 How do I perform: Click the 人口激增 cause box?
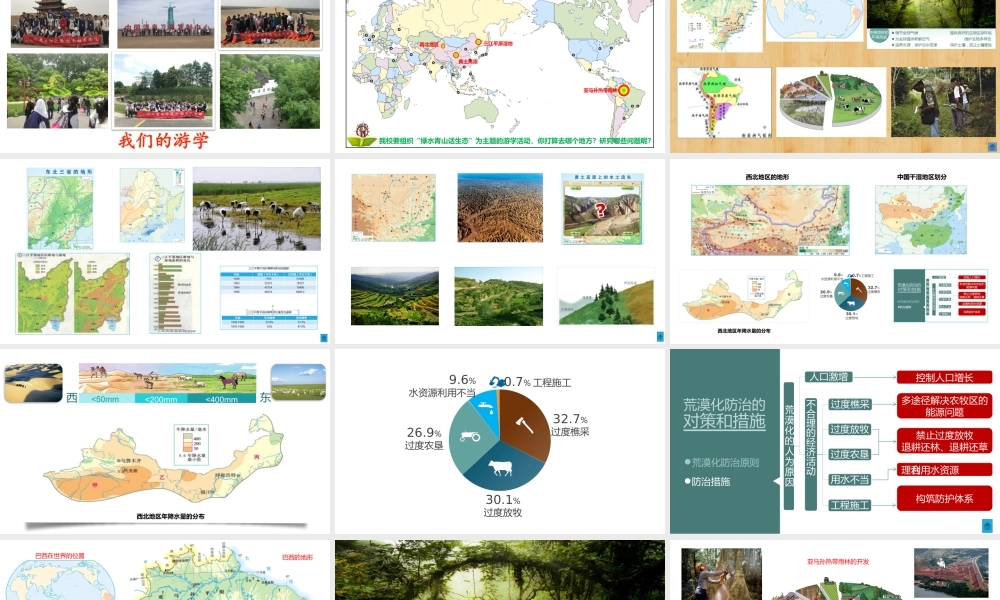click(828, 377)
